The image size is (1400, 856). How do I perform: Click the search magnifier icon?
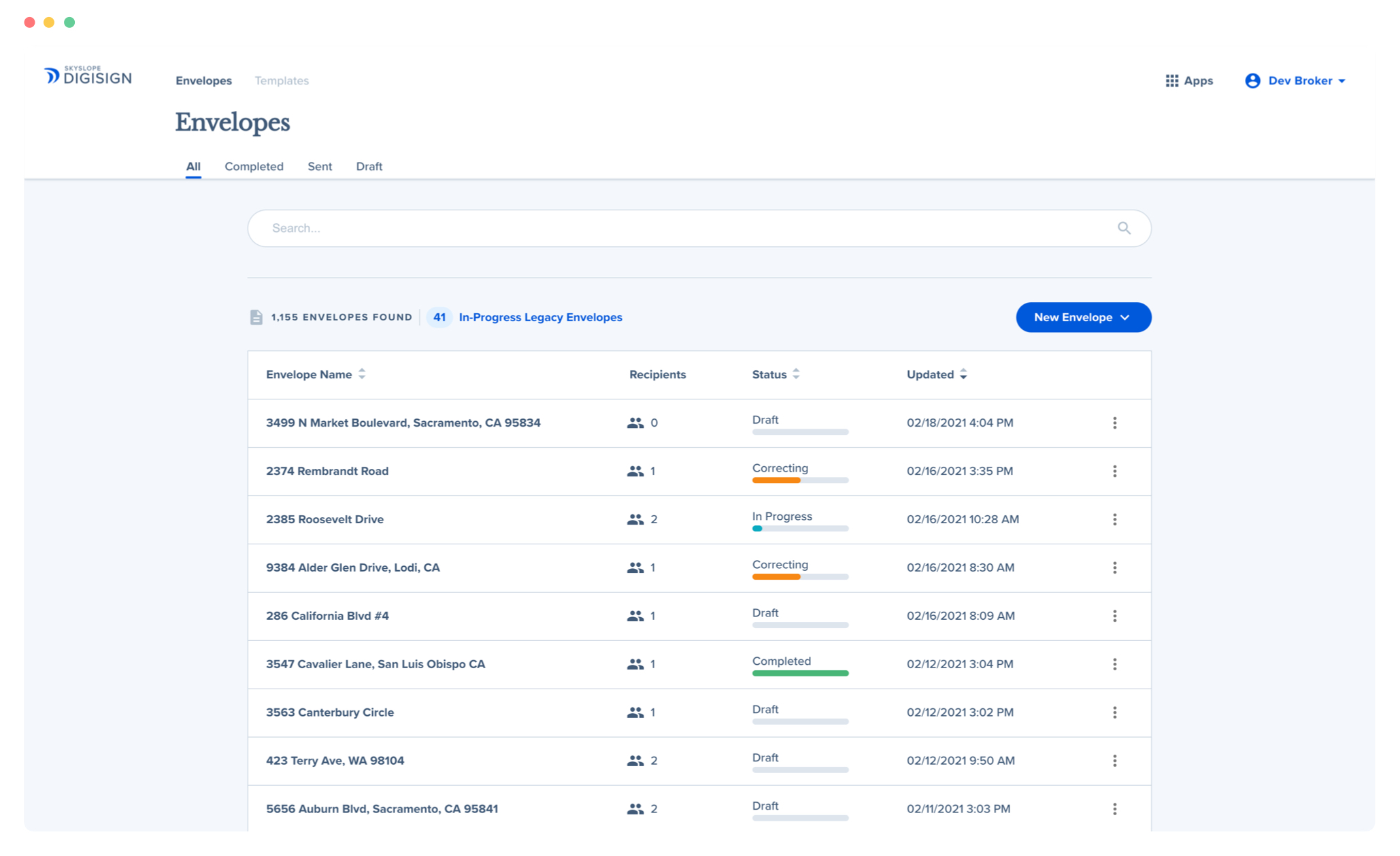point(1124,229)
